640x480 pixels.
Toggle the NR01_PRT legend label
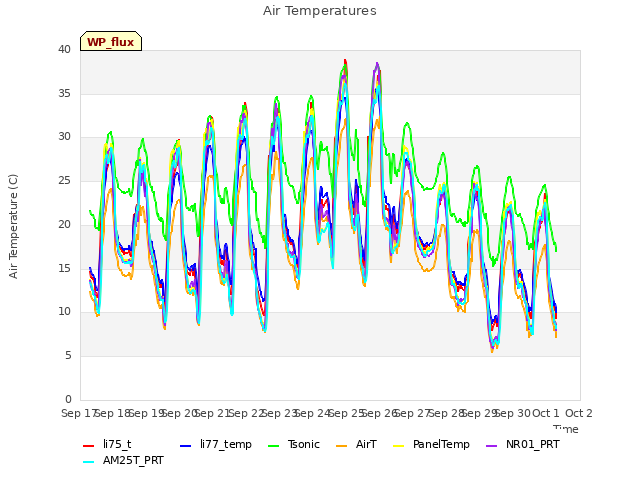(x=533, y=444)
